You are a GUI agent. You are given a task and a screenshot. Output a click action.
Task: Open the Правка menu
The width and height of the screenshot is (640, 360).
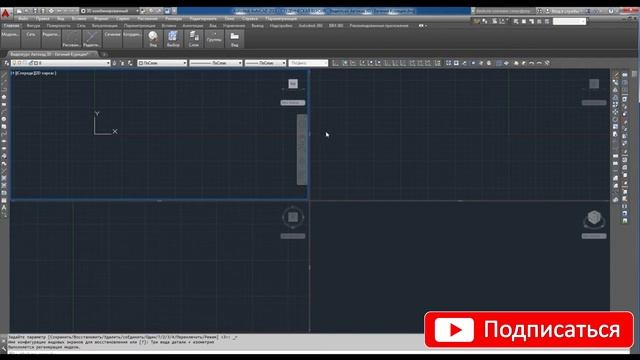pyautogui.click(x=42, y=19)
